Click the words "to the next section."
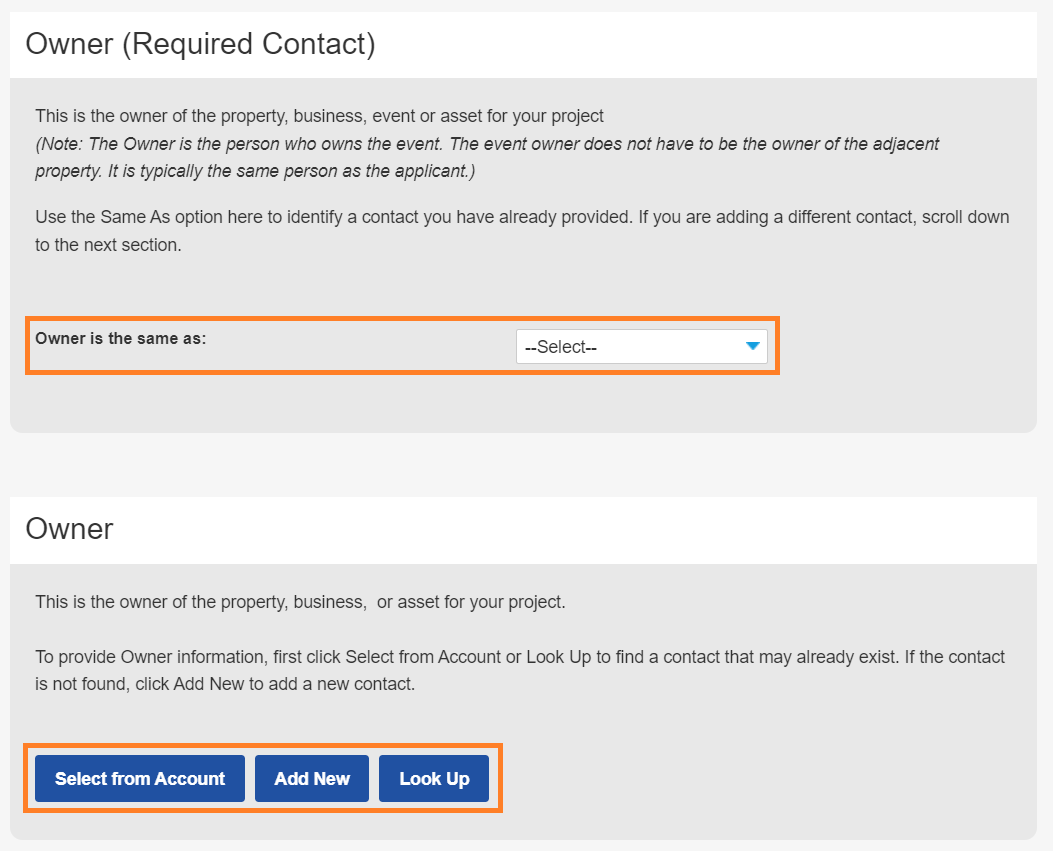This screenshot has height=851, width=1053. (x=108, y=245)
